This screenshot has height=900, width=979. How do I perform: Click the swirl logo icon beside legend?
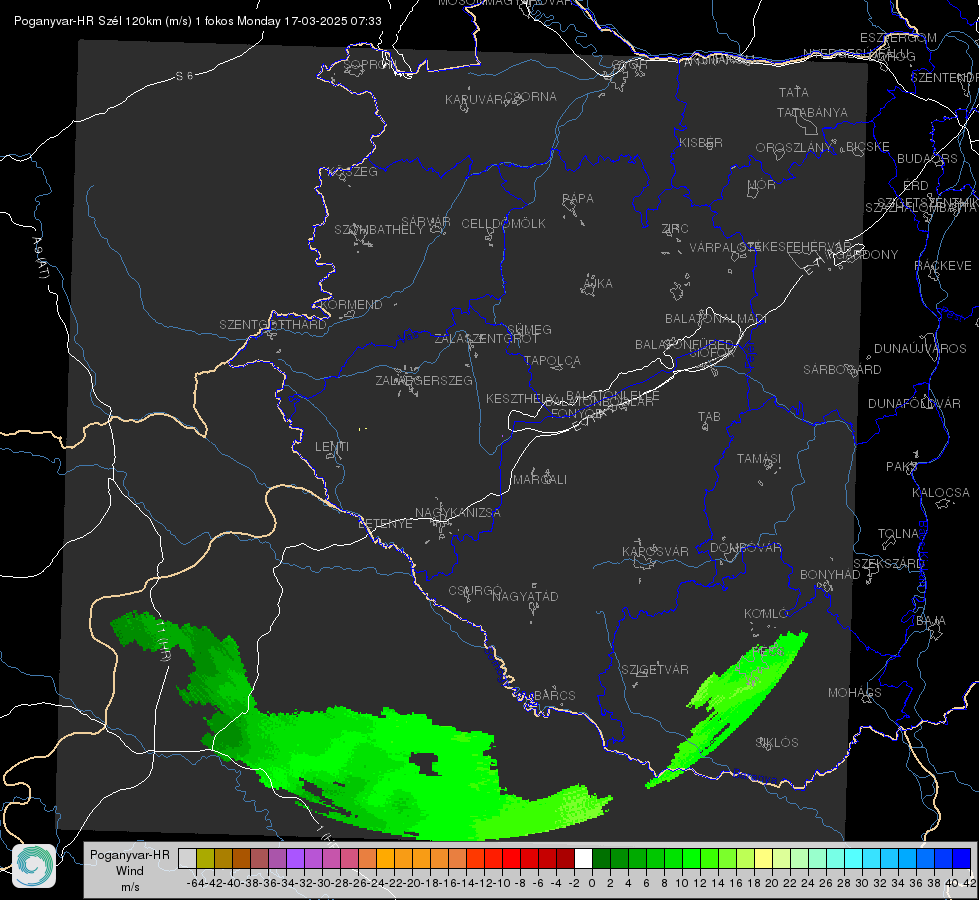coord(34,866)
